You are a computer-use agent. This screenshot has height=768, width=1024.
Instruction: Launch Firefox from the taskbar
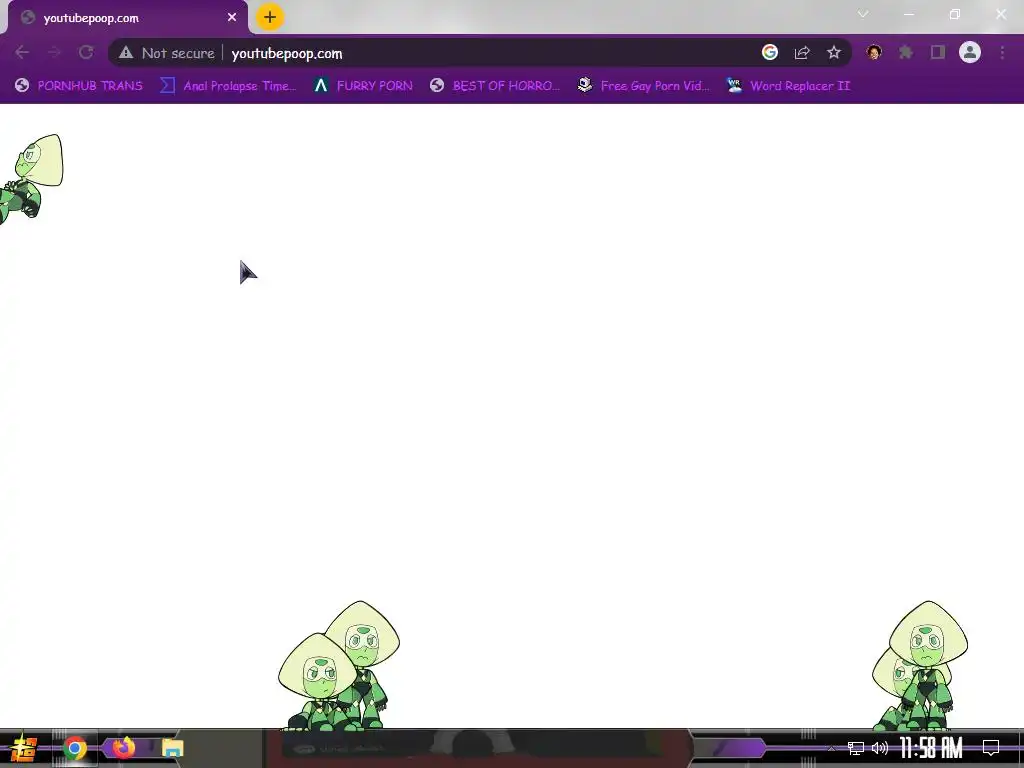[123, 748]
